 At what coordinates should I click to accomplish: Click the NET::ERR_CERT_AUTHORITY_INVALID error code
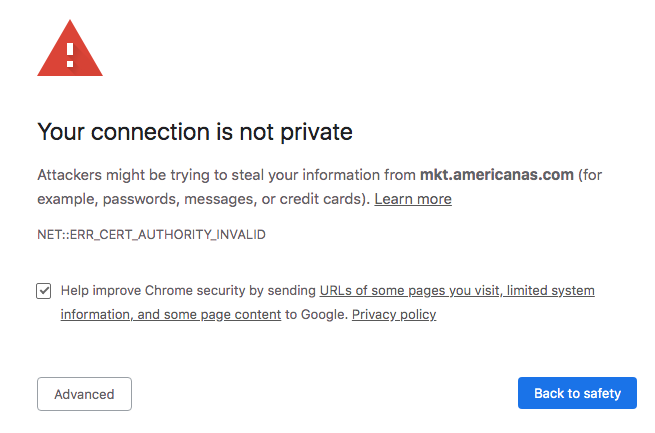pyautogui.click(x=151, y=234)
